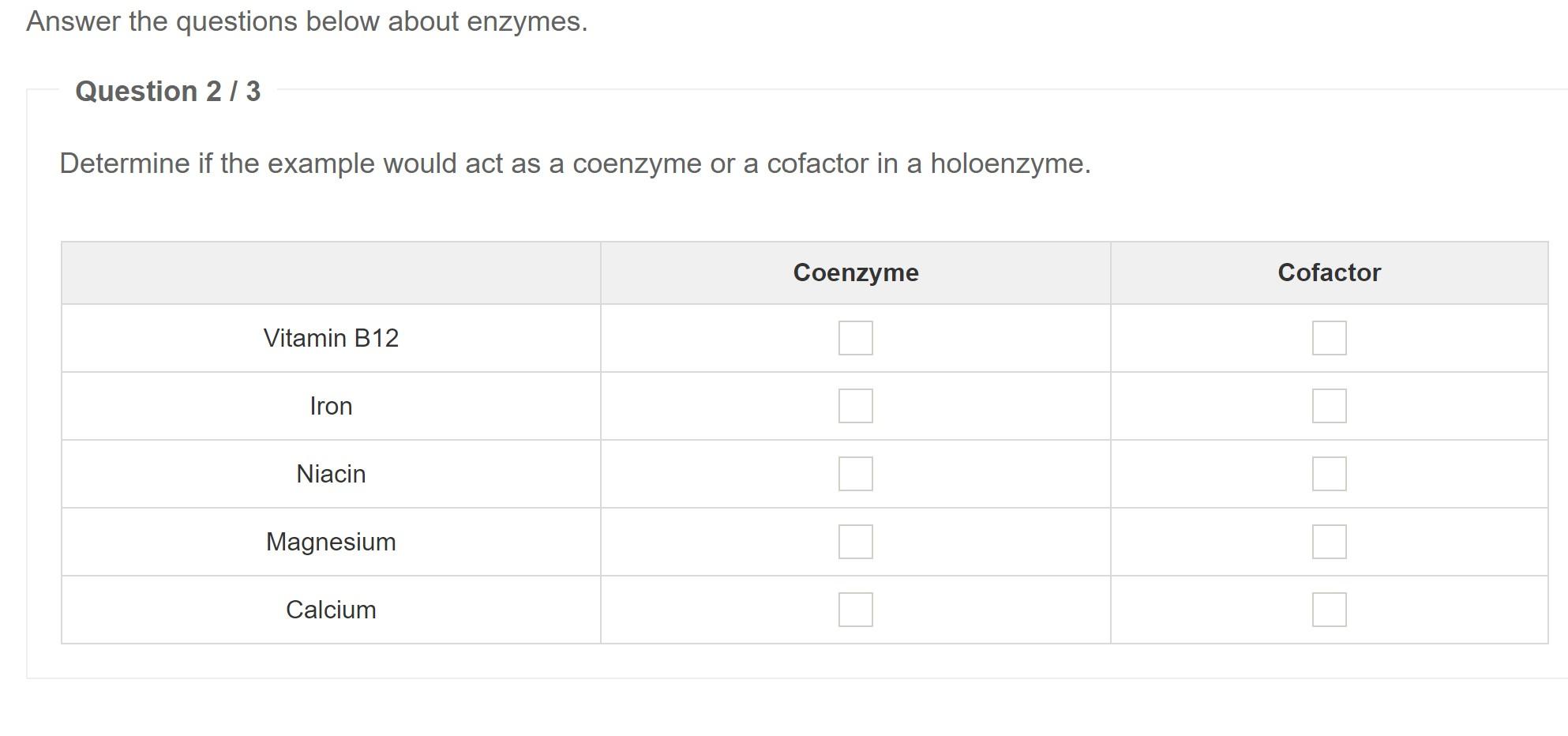Click the Niacin row label
Screen dimensions: 1568x736
(331, 474)
